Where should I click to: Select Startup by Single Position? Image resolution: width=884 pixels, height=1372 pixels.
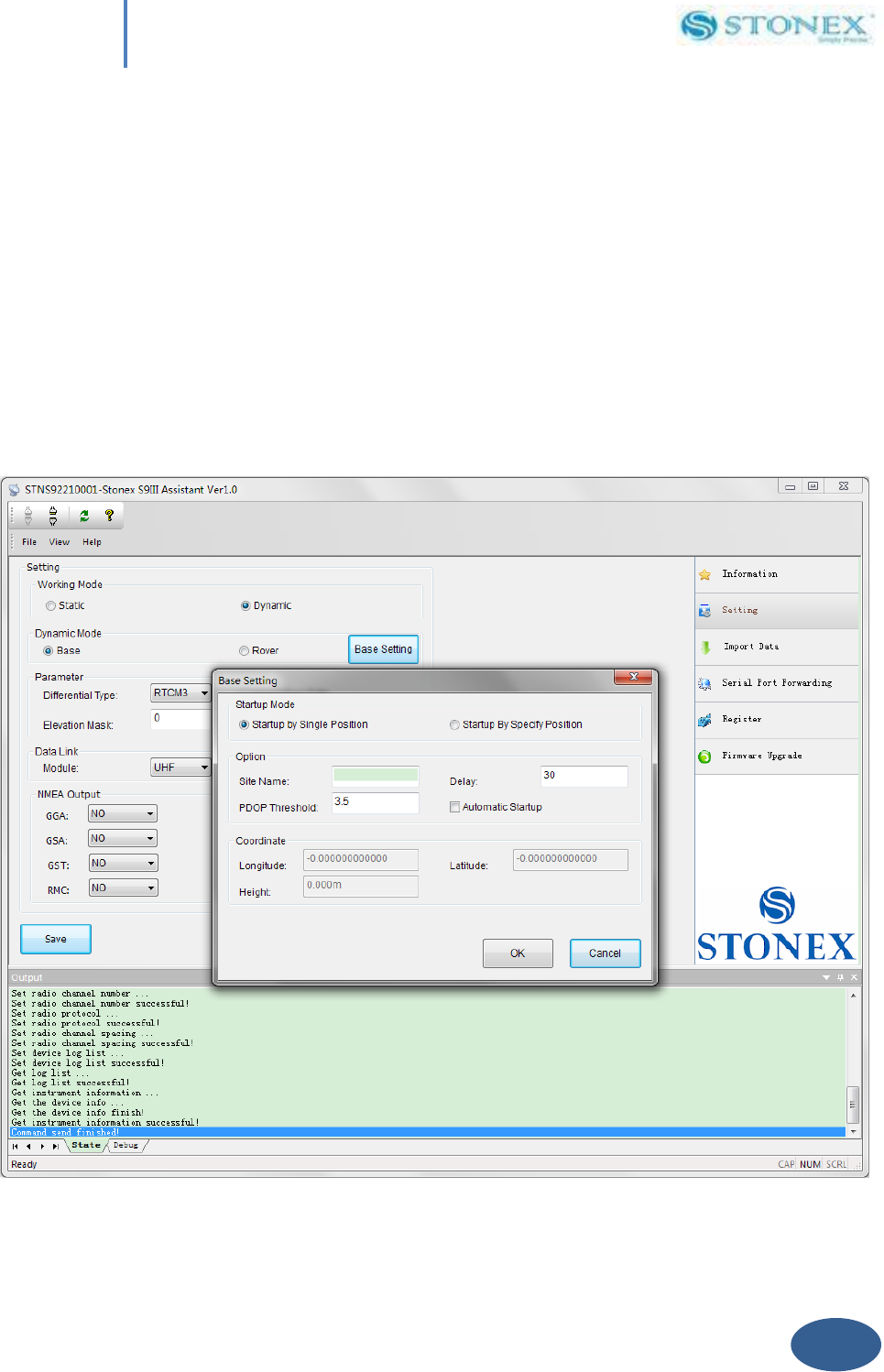pyautogui.click(x=244, y=724)
